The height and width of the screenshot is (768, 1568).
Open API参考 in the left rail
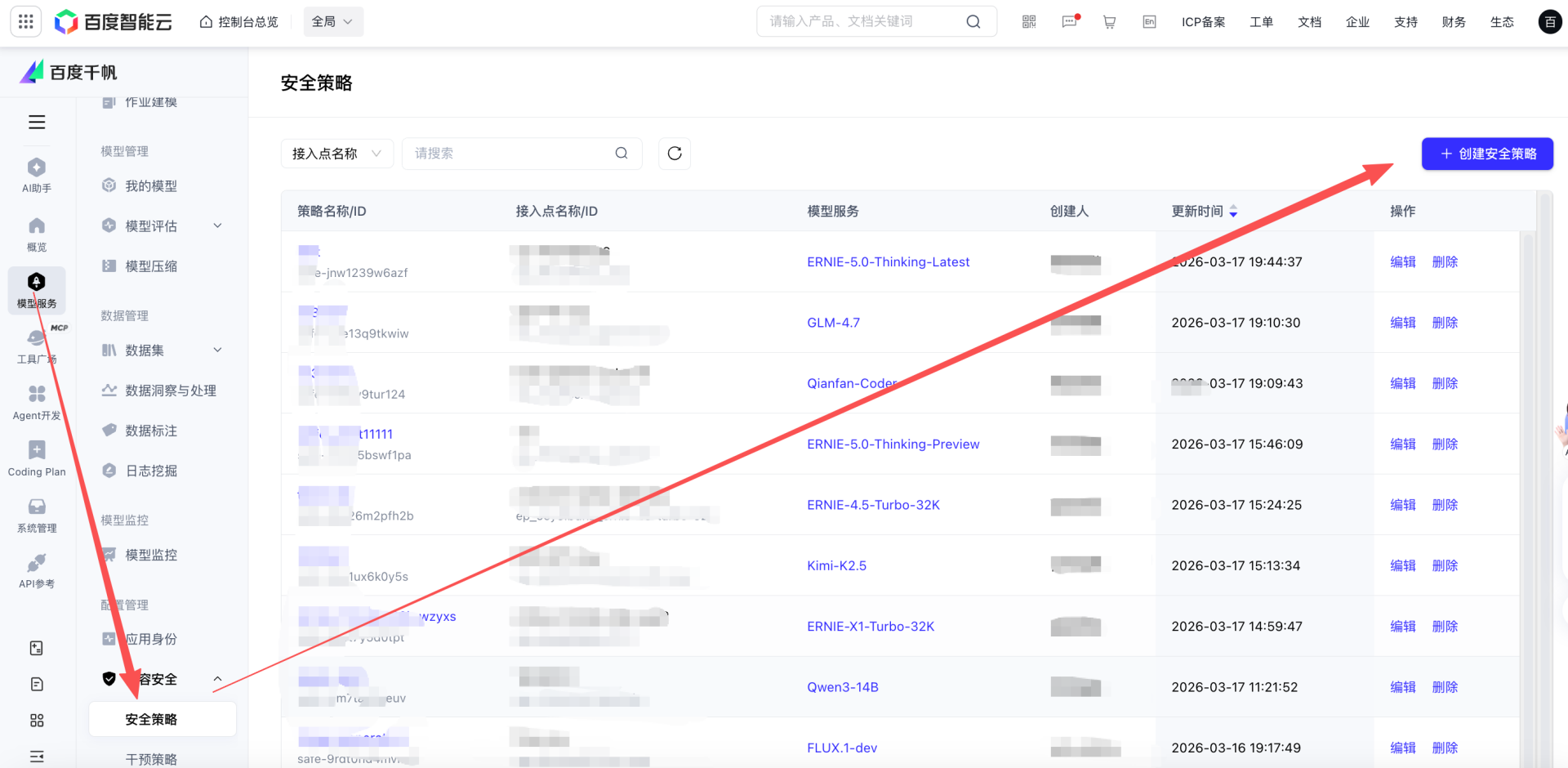coord(37,571)
